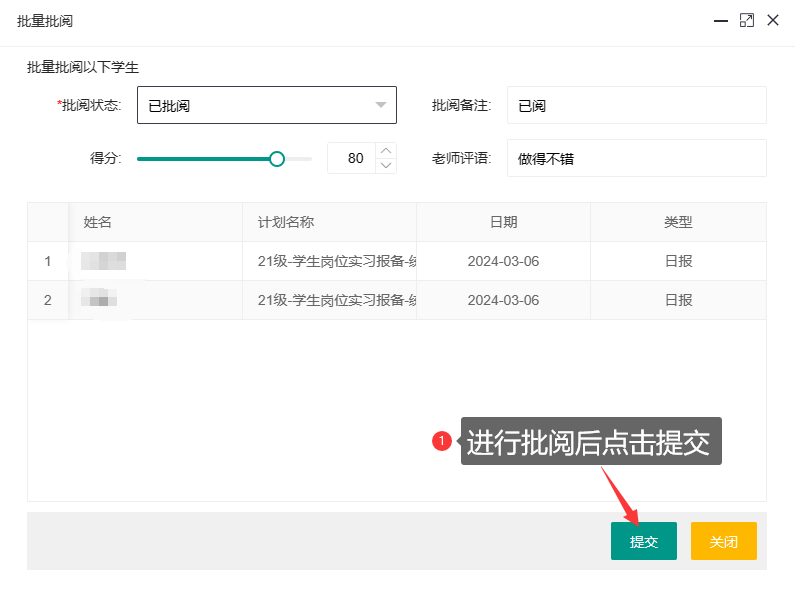Decrease score with the down arrow
This screenshot has height=601, width=795.
(x=386, y=165)
